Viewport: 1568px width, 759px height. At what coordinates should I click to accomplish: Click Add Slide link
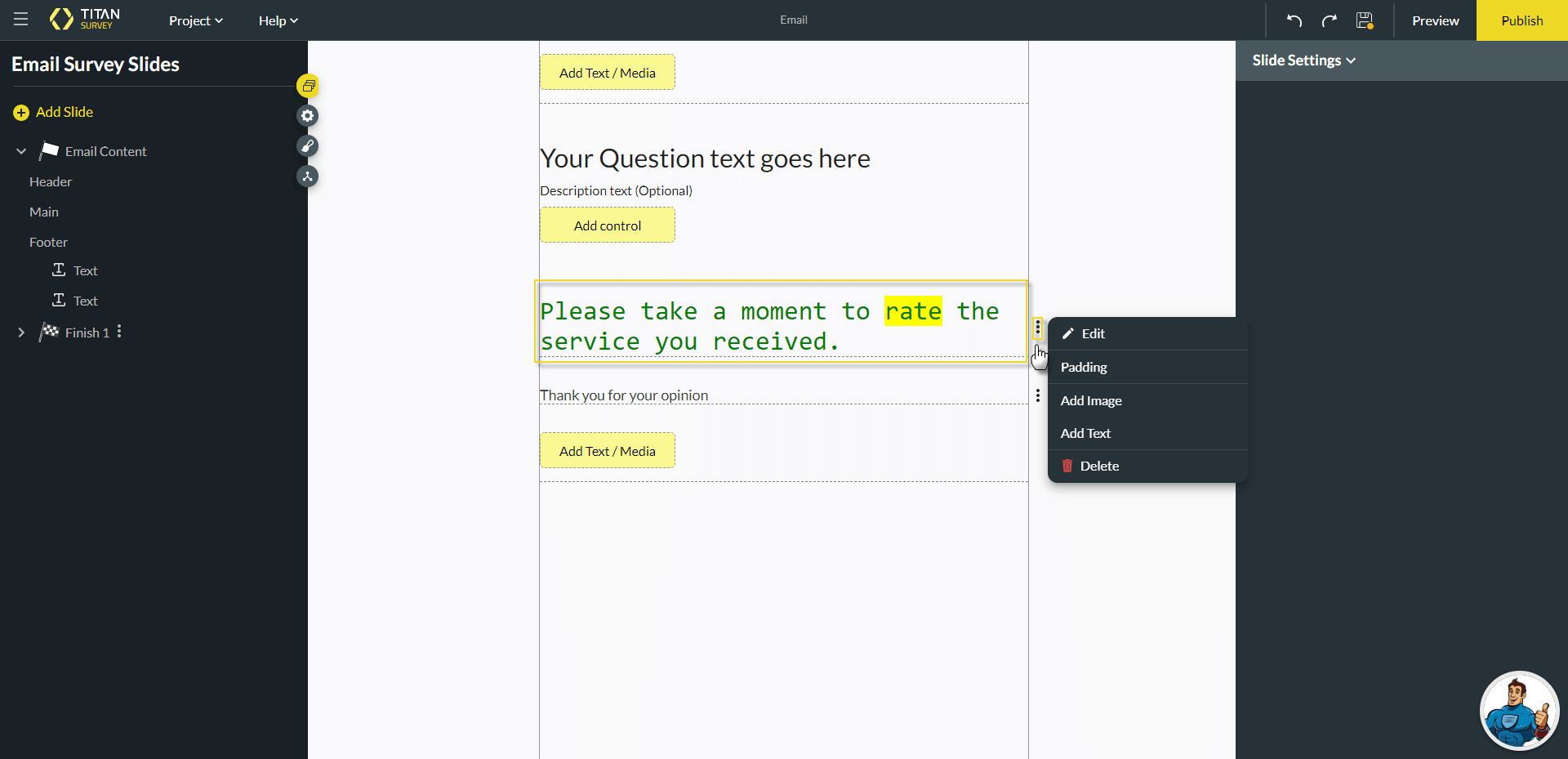click(65, 112)
